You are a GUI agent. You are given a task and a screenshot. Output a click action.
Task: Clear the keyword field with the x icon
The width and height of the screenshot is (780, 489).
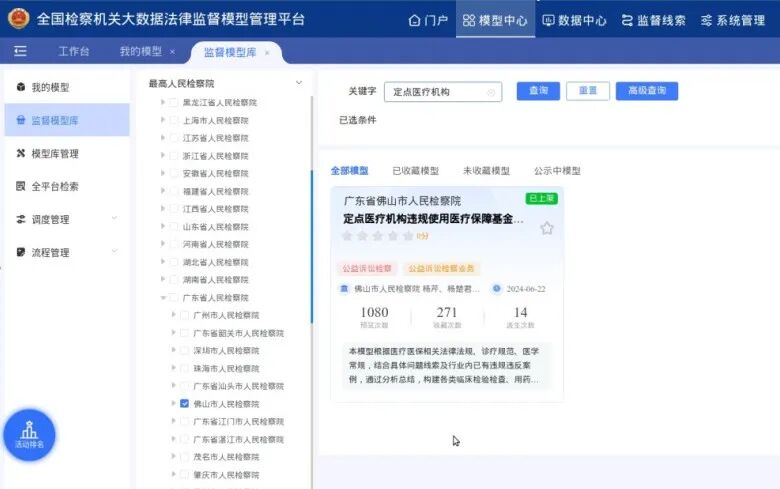coord(491,92)
